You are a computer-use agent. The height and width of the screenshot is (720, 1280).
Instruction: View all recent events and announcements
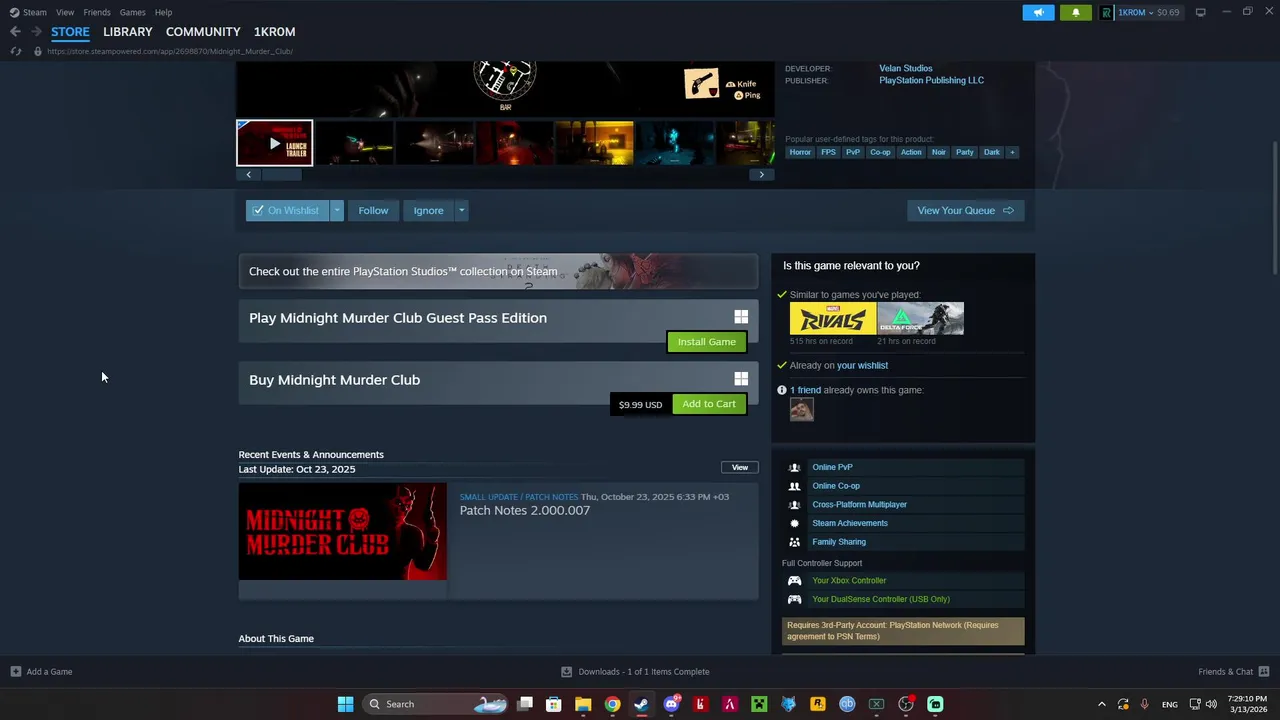[739, 467]
